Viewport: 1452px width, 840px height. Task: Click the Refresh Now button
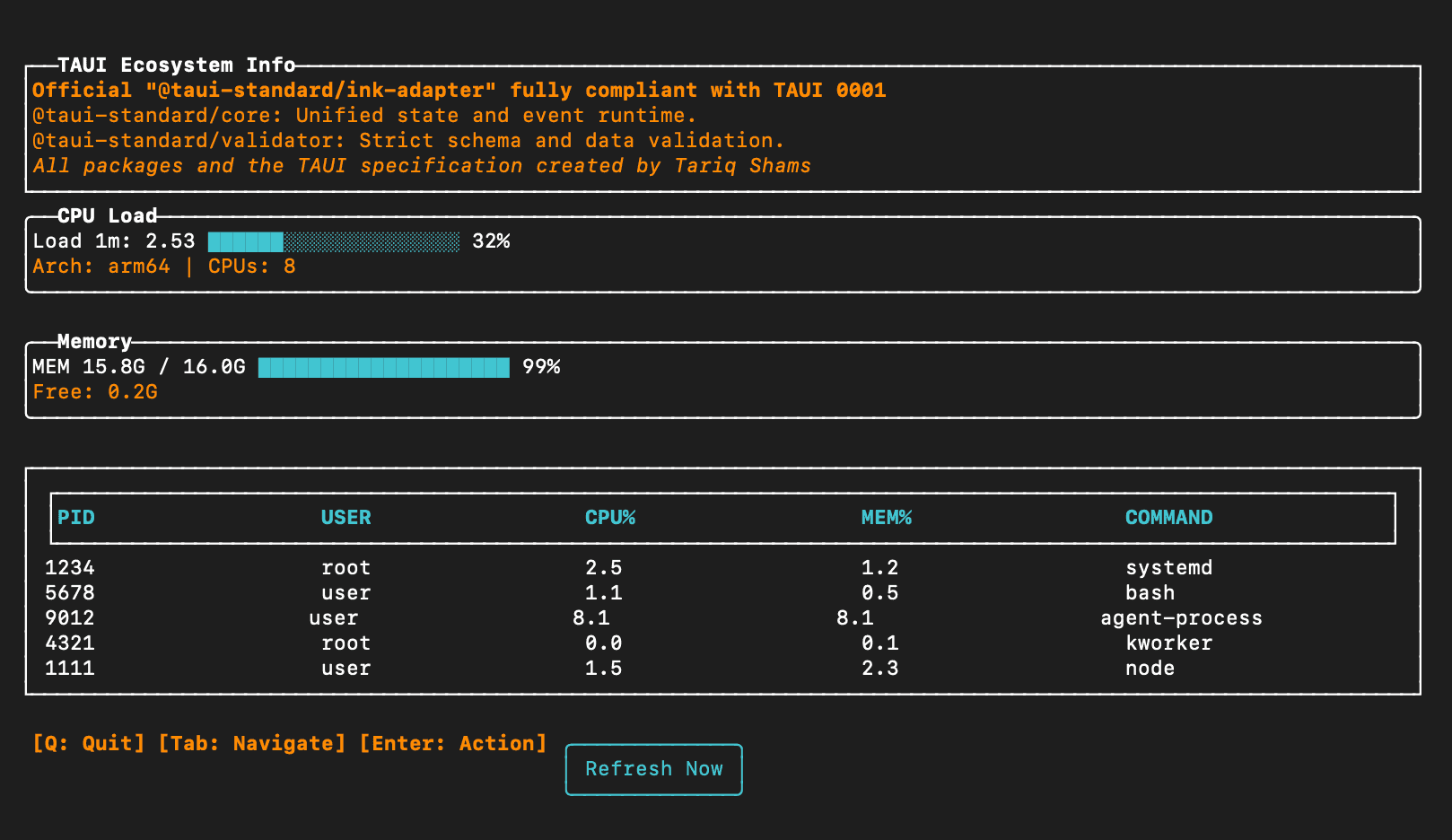653,769
